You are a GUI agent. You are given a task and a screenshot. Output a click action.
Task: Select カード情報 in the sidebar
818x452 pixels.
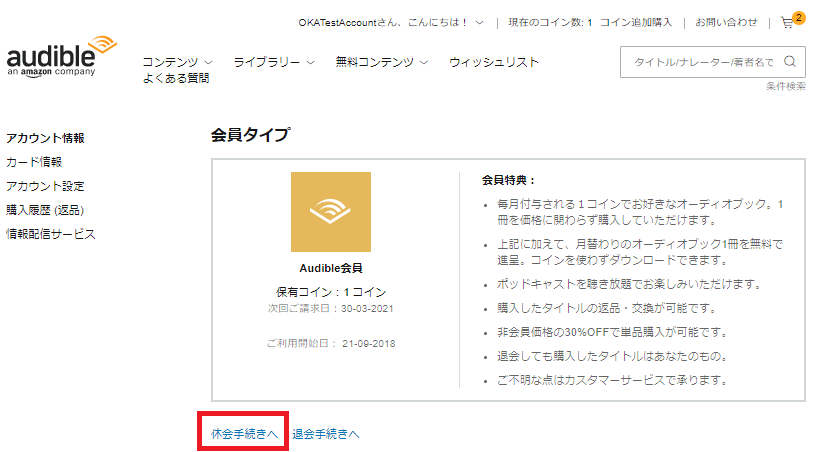tap(34, 162)
